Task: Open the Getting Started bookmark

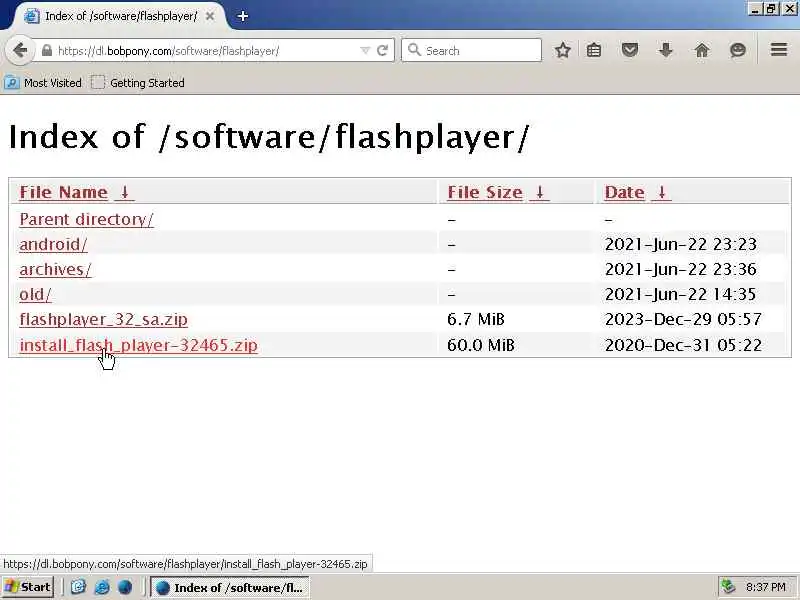Action: (x=138, y=83)
